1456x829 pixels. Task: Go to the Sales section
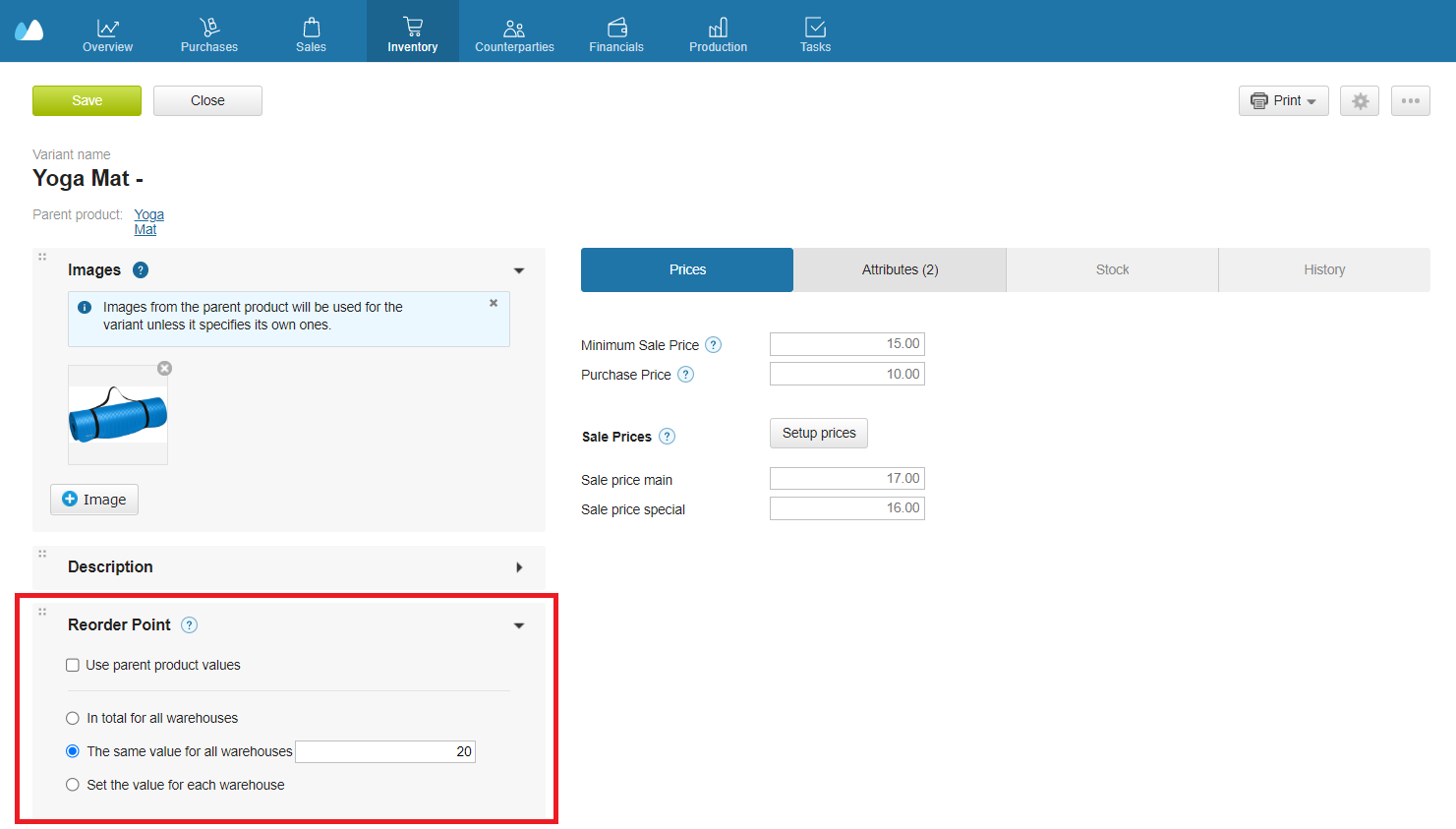click(x=311, y=35)
